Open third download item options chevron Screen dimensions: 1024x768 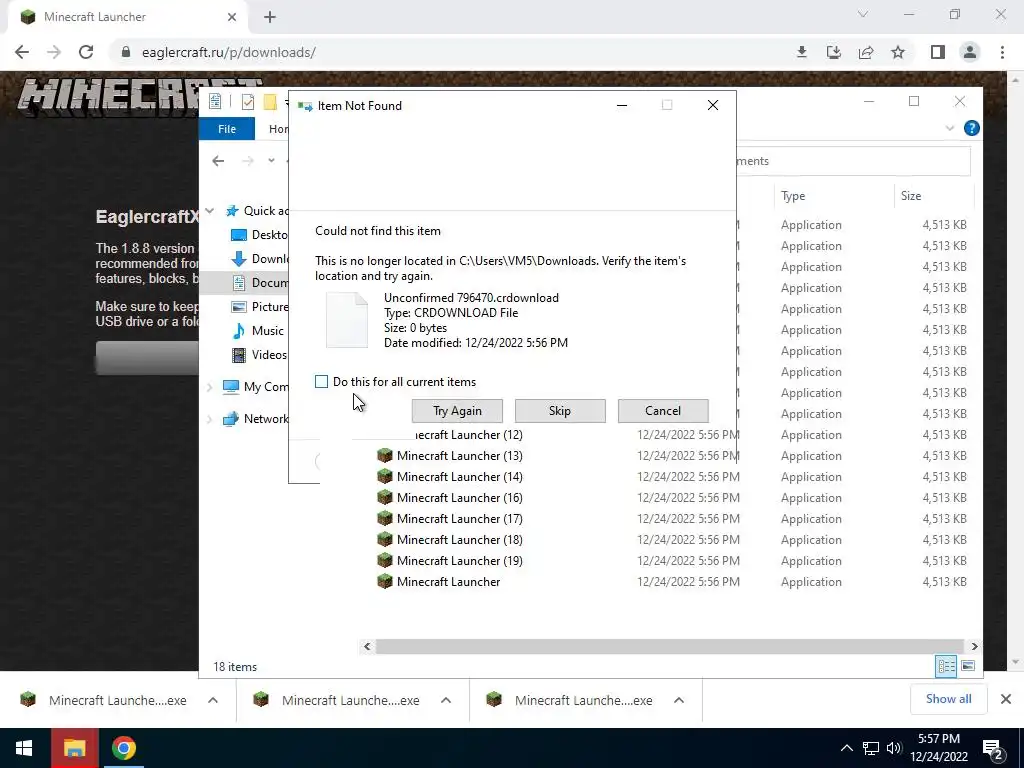679,700
